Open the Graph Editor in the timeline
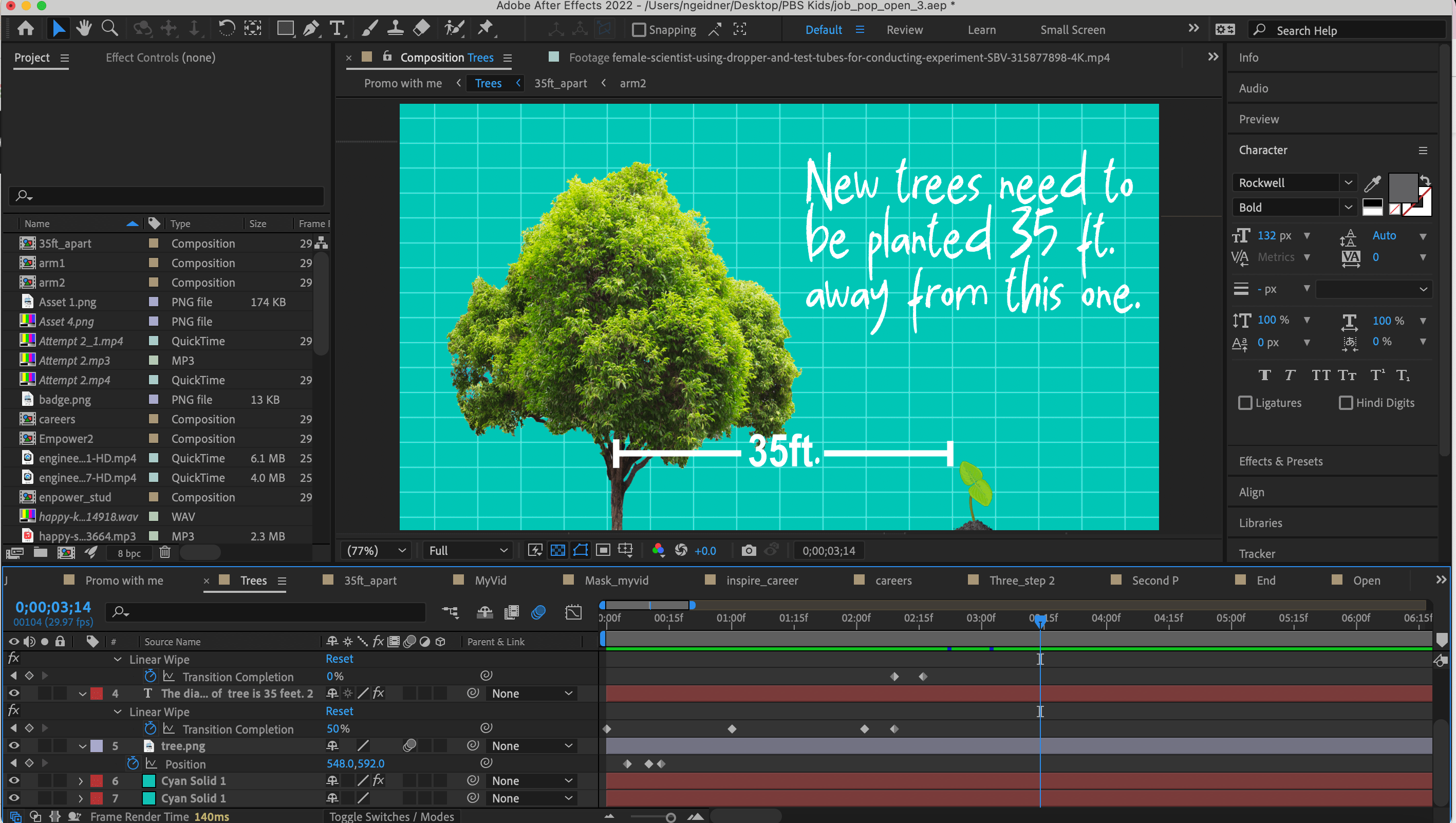Viewport: 1456px width, 823px height. [x=573, y=612]
